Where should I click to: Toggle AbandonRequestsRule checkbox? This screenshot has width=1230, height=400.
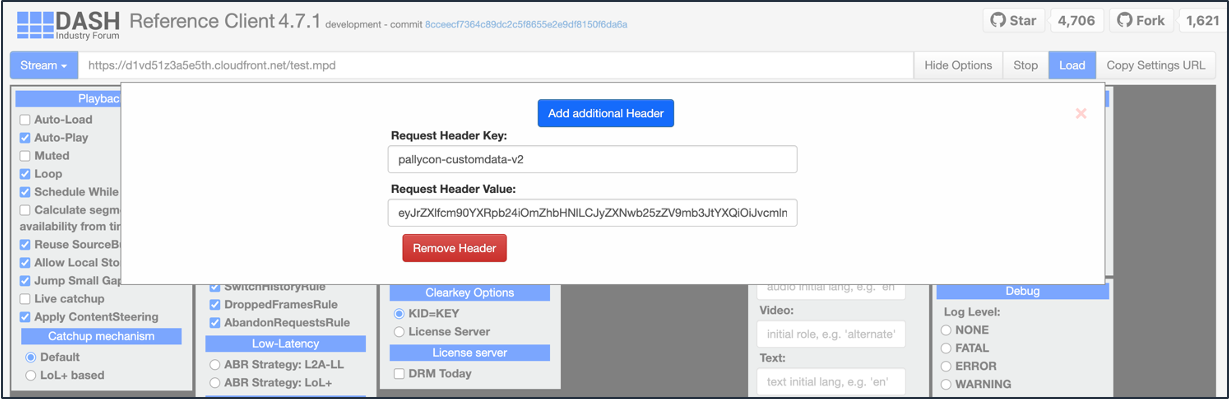[215, 323]
